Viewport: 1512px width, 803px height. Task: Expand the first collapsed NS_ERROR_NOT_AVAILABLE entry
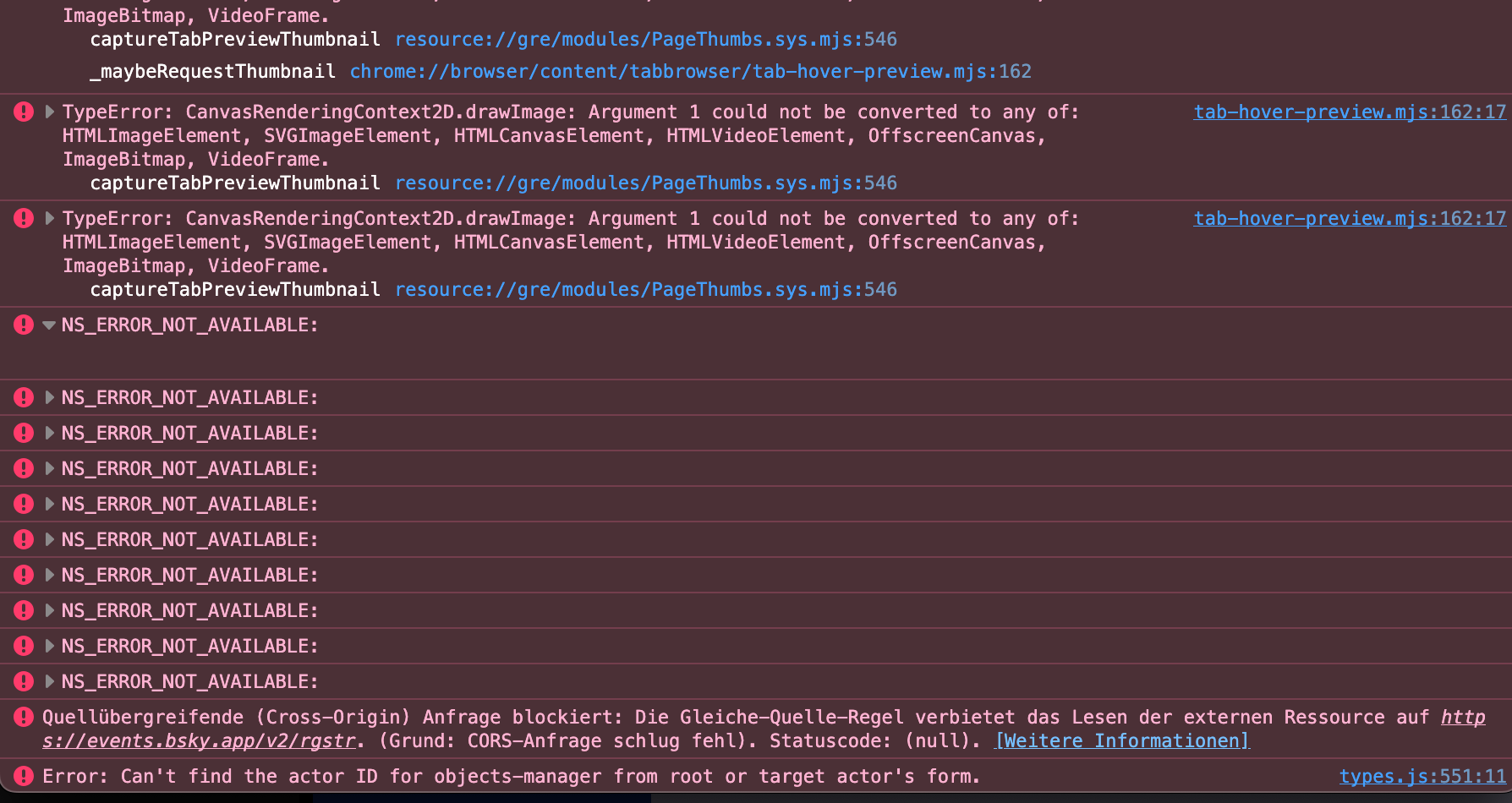(49, 397)
